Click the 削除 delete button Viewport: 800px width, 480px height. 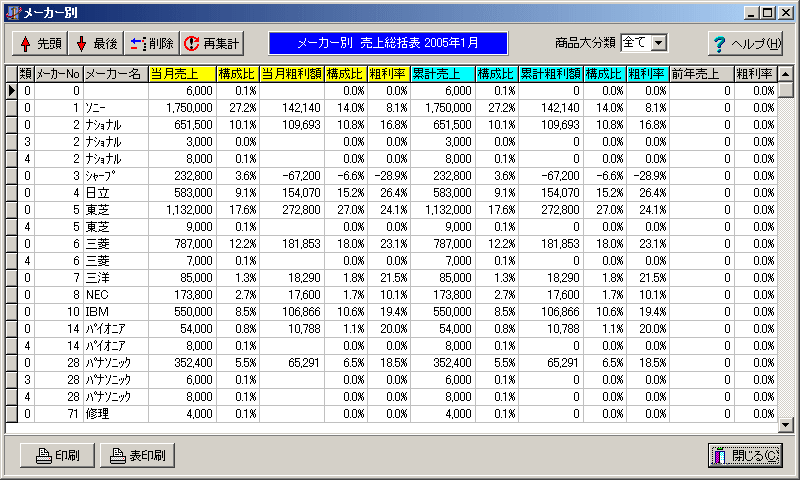tap(152, 43)
